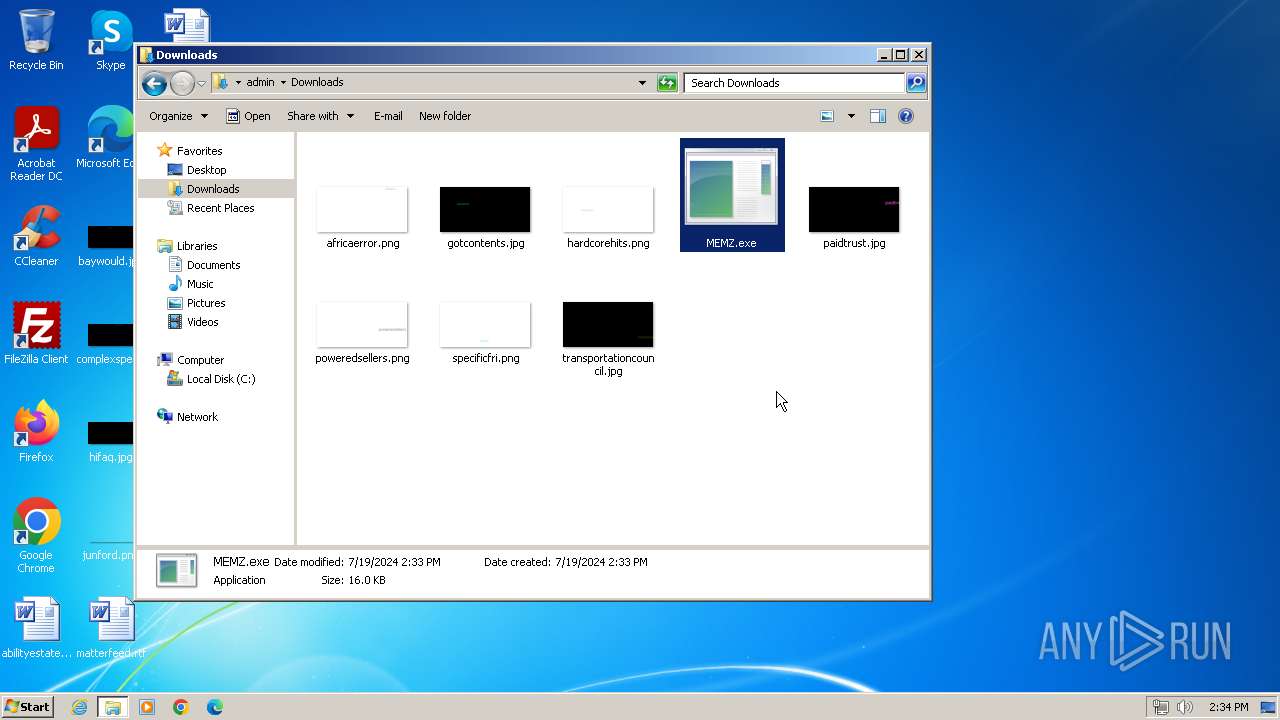Select Libraries in the navigation pane

(x=187, y=246)
